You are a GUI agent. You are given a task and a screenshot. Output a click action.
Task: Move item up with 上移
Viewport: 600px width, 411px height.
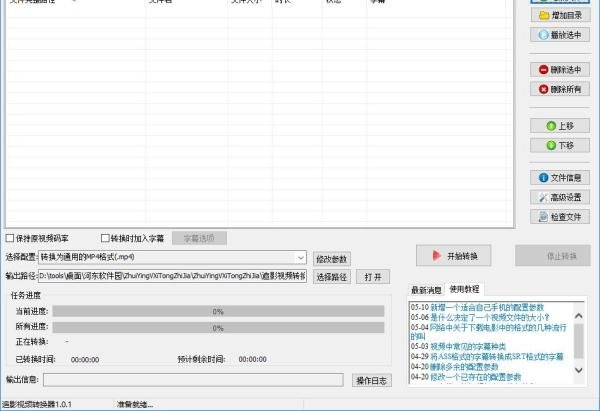pyautogui.click(x=560, y=126)
